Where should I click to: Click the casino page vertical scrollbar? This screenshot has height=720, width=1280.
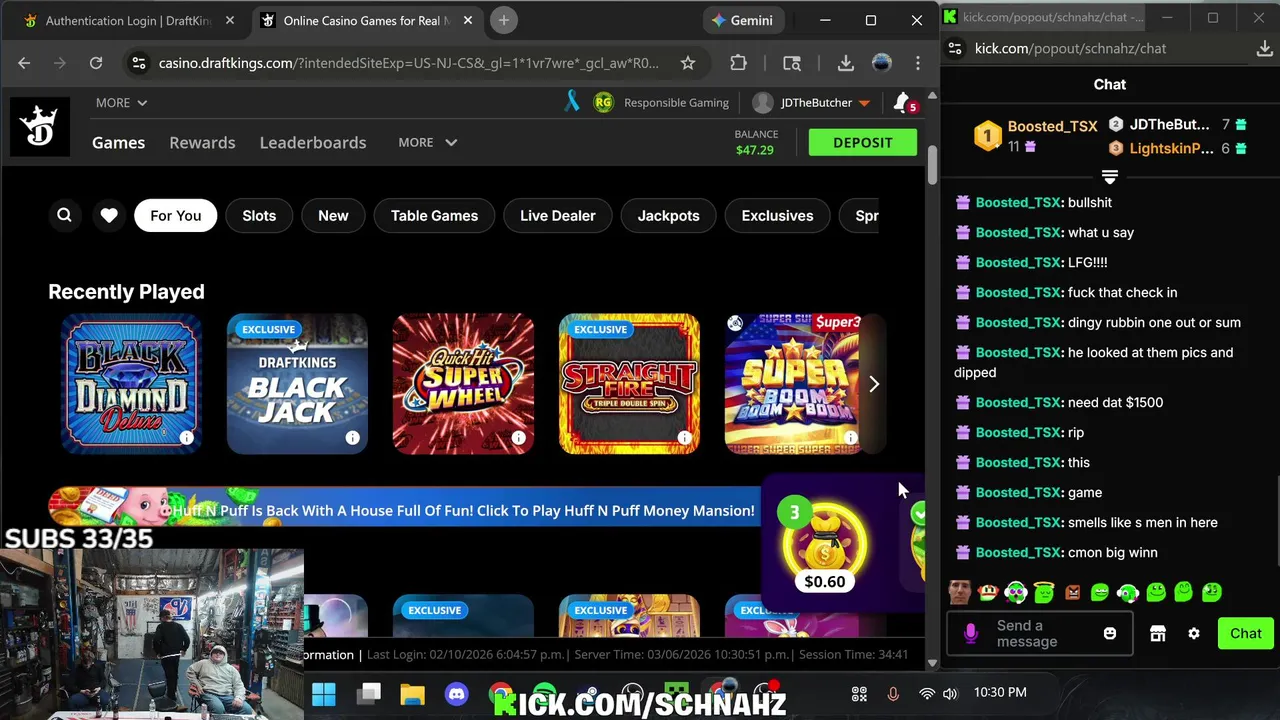point(932,164)
